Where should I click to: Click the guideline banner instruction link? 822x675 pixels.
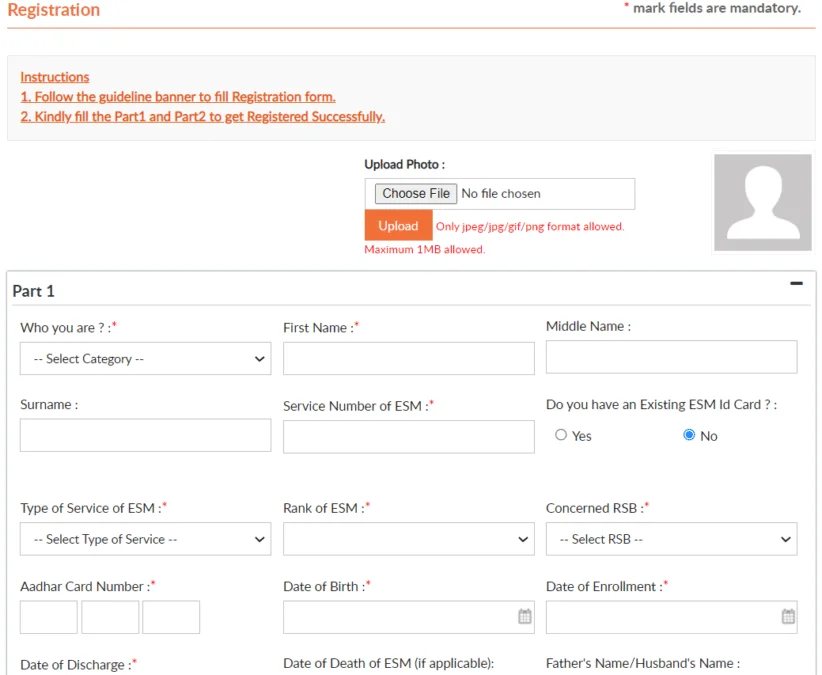click(178, 97)
